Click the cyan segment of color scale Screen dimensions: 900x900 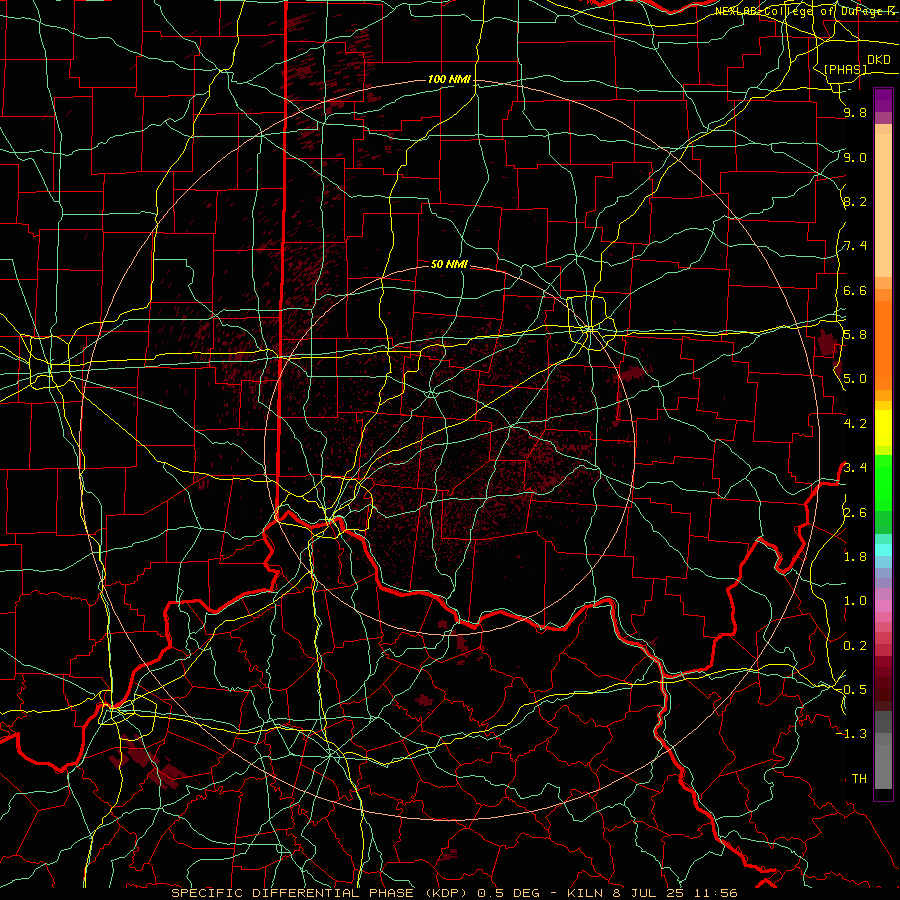pyautogui.click(x=883, y=549)
